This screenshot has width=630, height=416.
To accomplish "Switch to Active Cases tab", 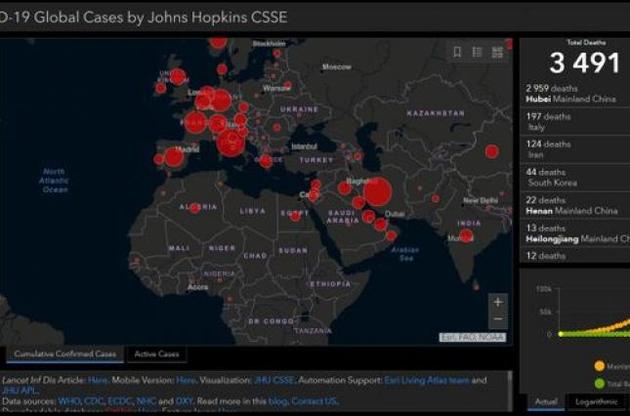I will tap(158, 354).
